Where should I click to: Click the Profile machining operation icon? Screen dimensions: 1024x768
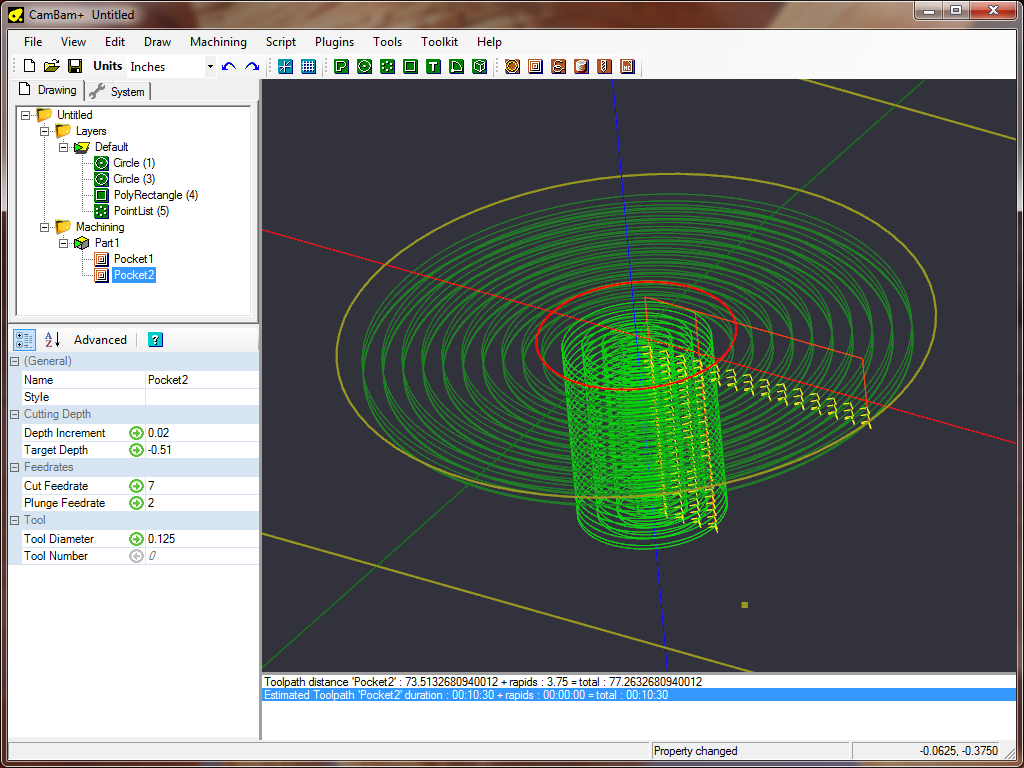(x=512, y=67)
